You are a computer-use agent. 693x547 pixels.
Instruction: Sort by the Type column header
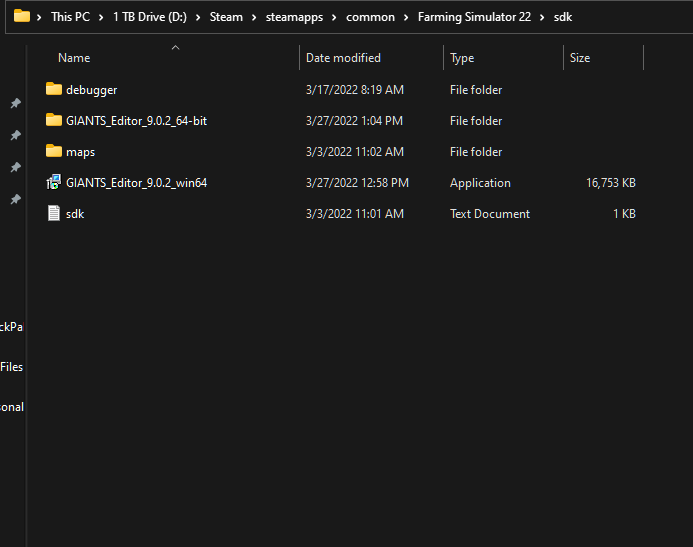tap(462, 58)
